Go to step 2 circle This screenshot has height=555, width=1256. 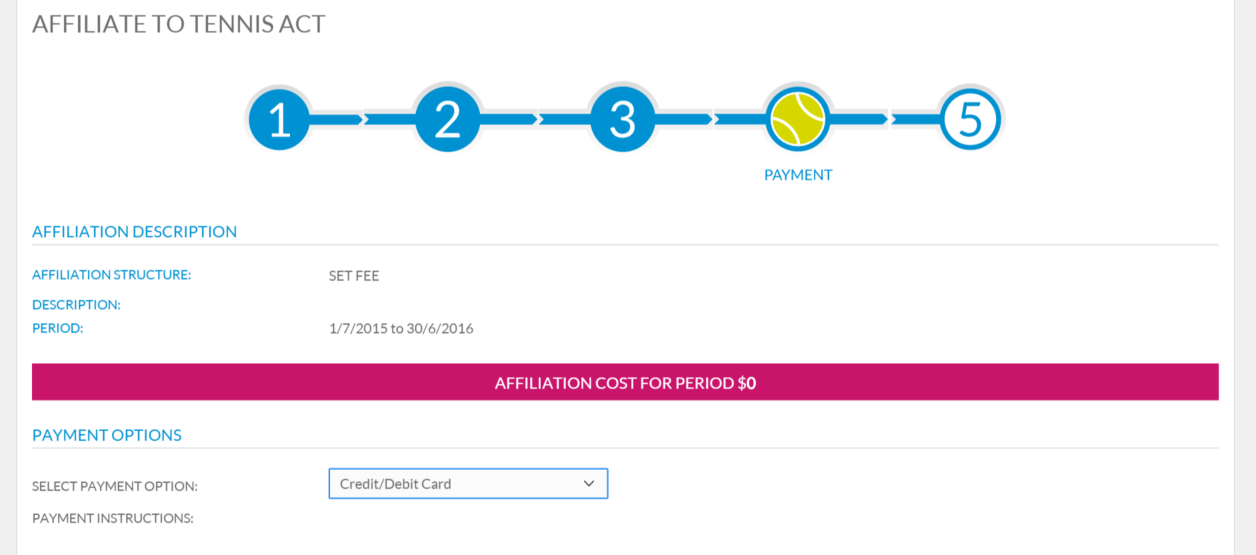[448, 119]
